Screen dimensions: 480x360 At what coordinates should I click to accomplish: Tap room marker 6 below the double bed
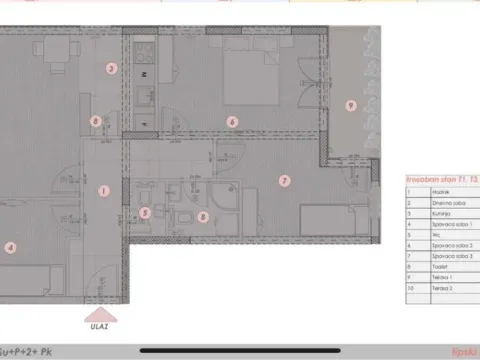pyautogui.click(x=232, y=122)
